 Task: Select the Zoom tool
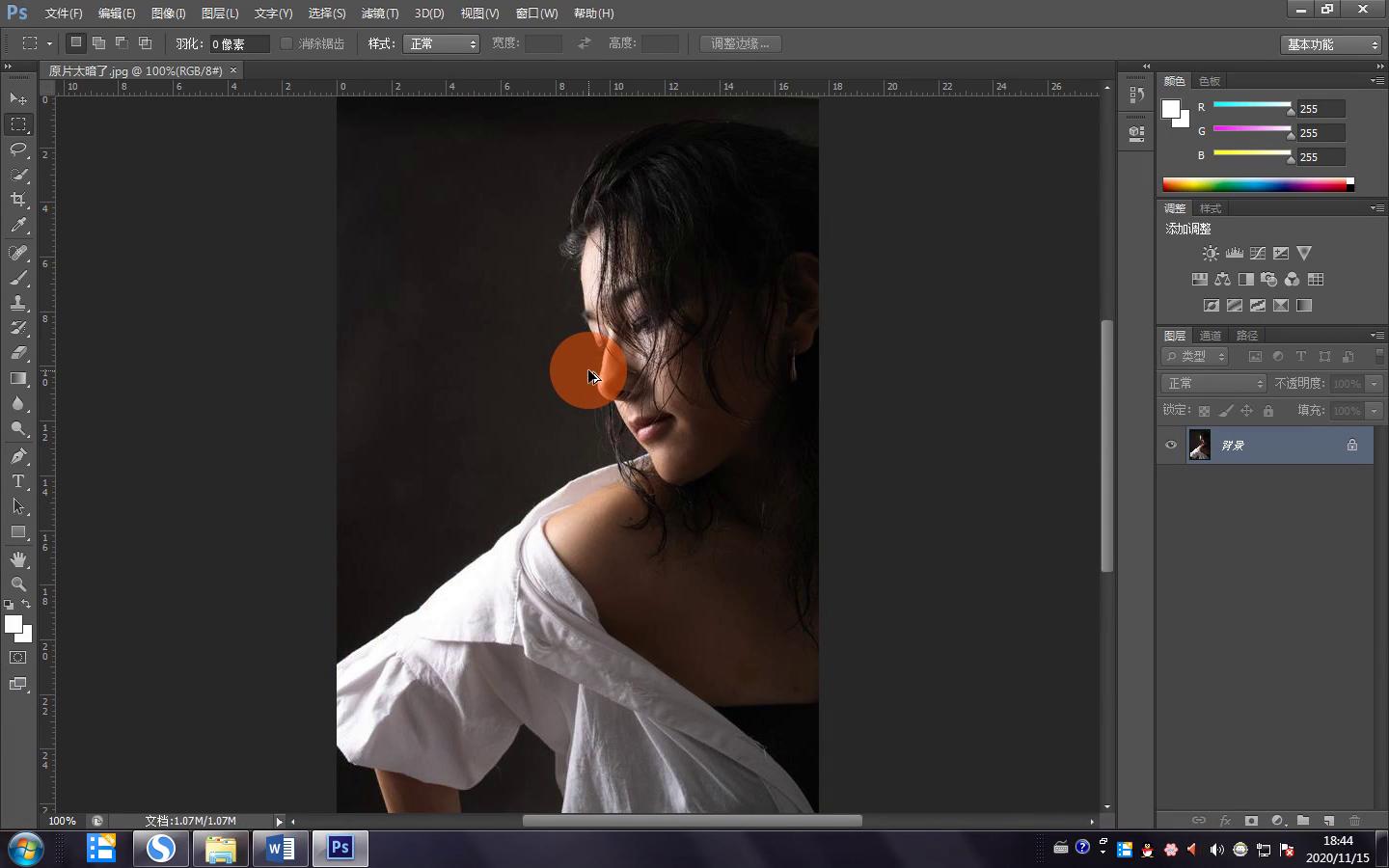click(x=18, y=584)
